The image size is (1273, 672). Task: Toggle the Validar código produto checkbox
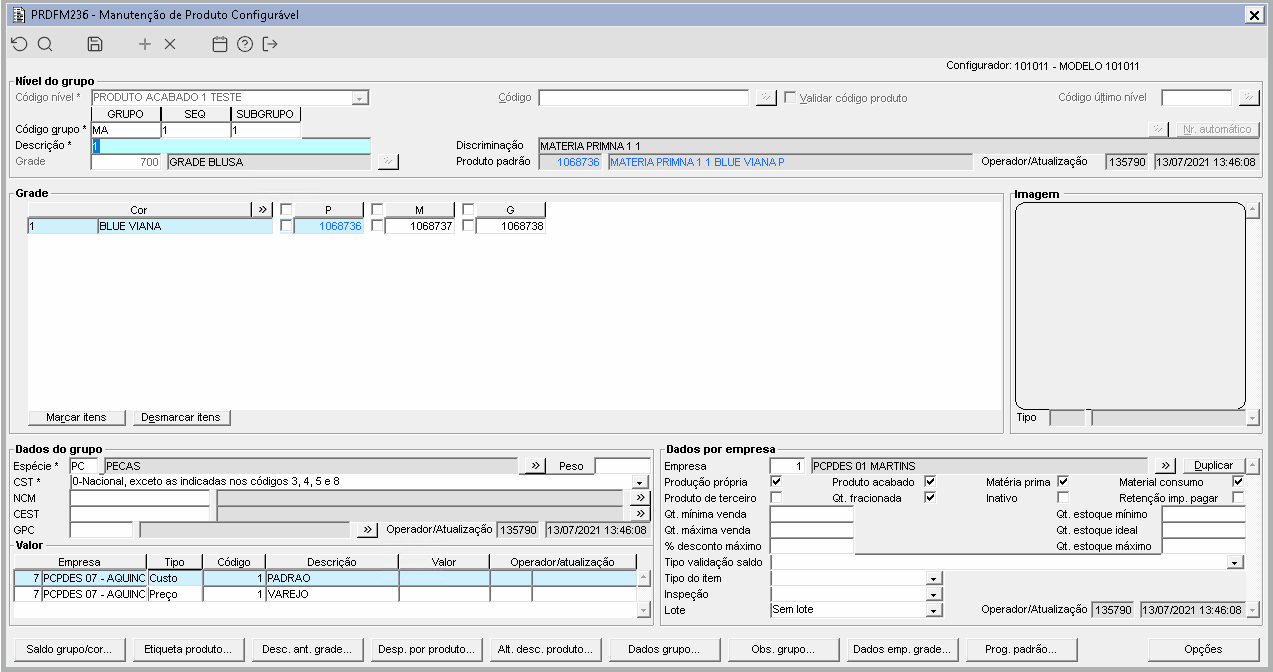790,98
